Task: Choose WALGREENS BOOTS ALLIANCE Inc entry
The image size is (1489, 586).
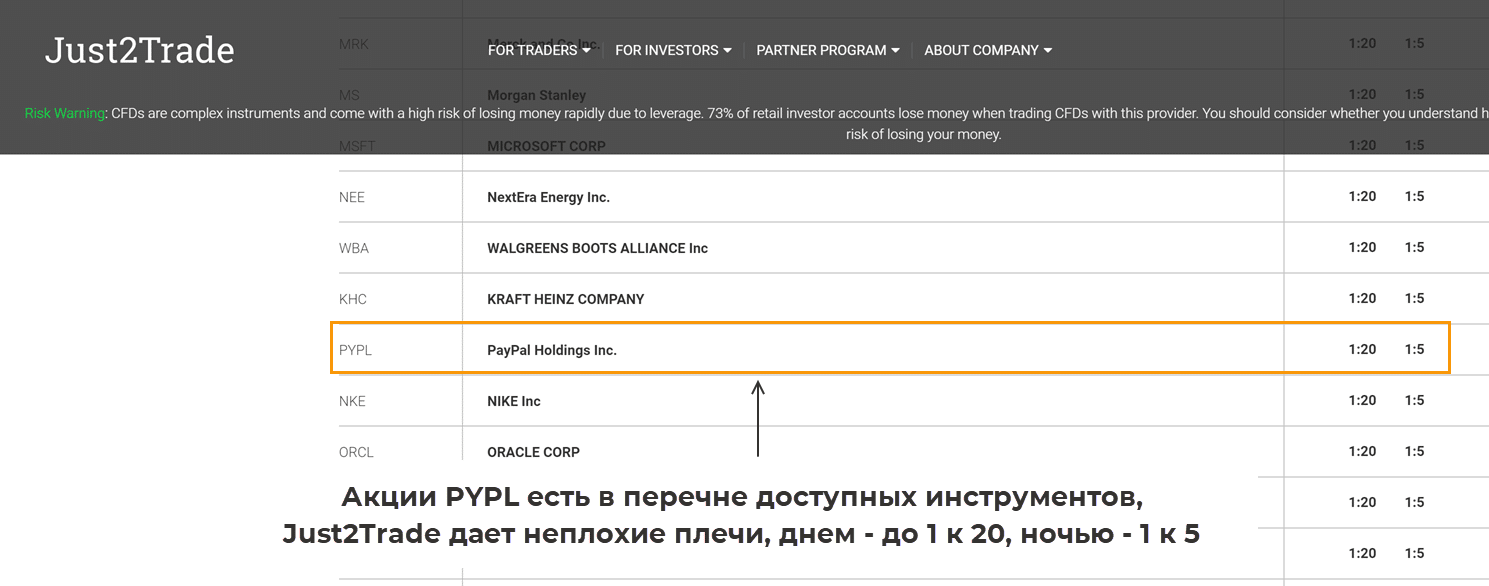Action: click(597, 248)
